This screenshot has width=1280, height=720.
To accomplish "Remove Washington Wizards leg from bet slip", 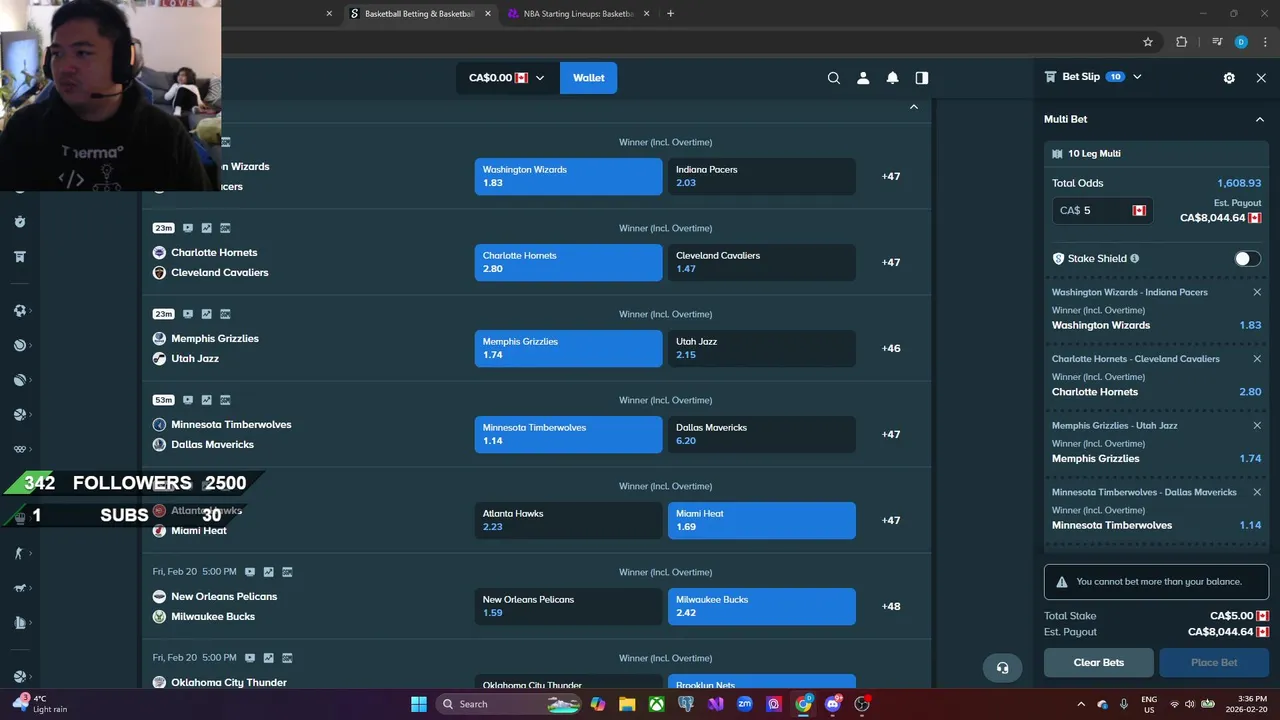I will point(1257,292).
